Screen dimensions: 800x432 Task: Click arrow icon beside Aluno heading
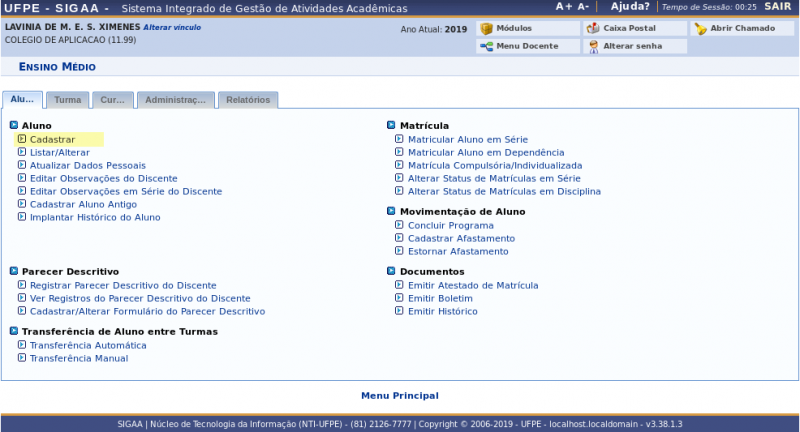[x=14, y=126]
